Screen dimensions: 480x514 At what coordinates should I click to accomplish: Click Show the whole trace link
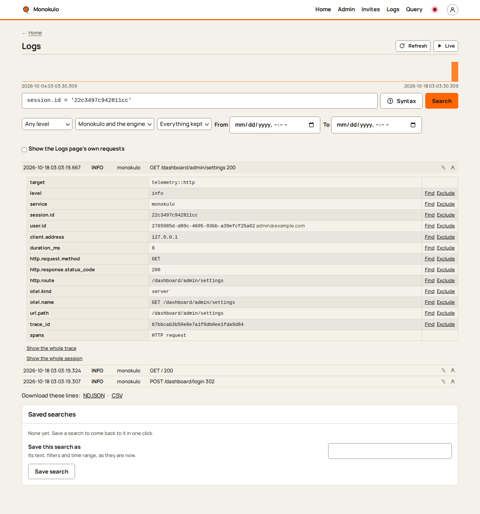click(51, 348)
